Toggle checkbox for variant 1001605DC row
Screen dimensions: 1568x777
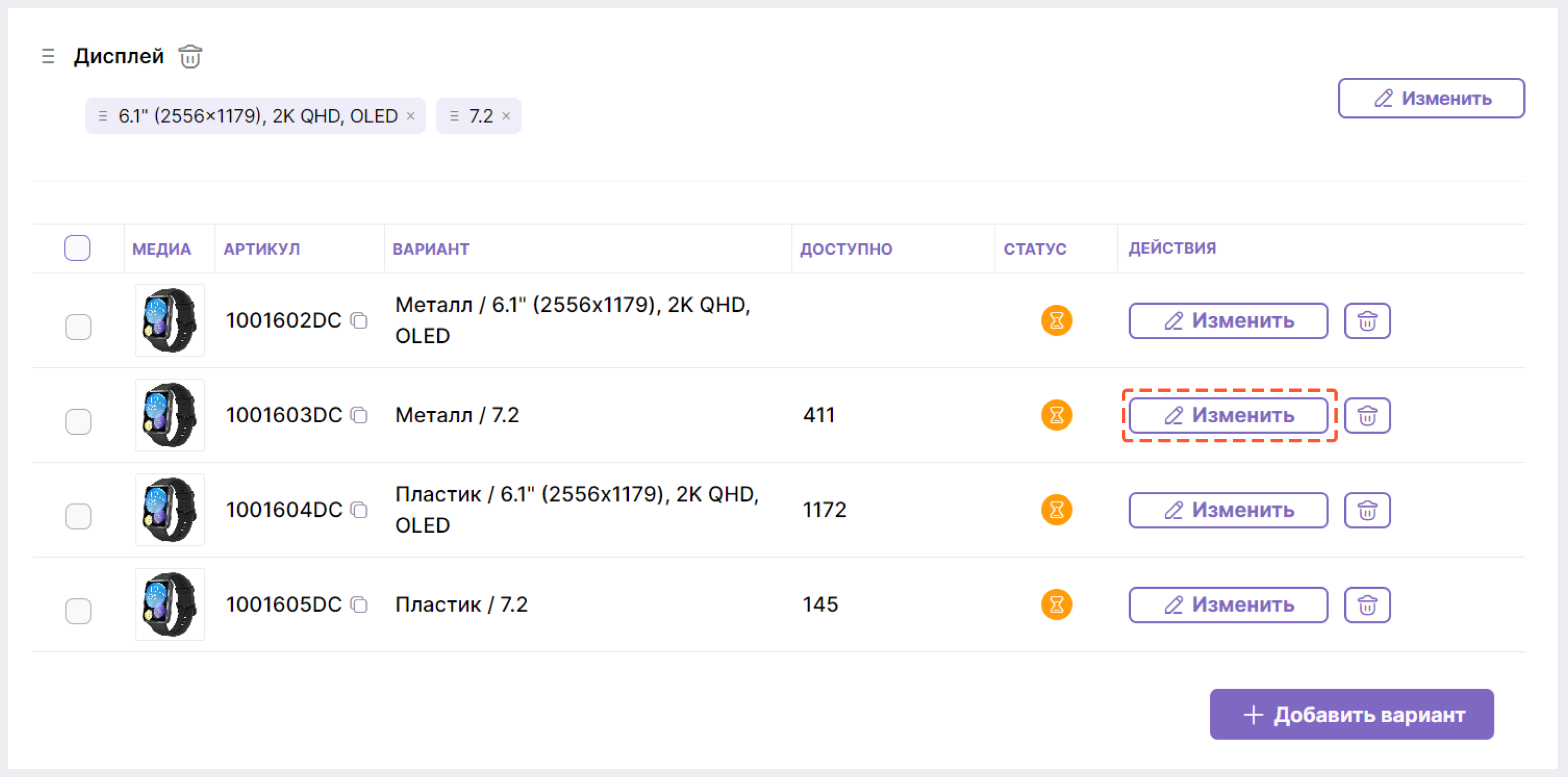(x=77, y=604)
